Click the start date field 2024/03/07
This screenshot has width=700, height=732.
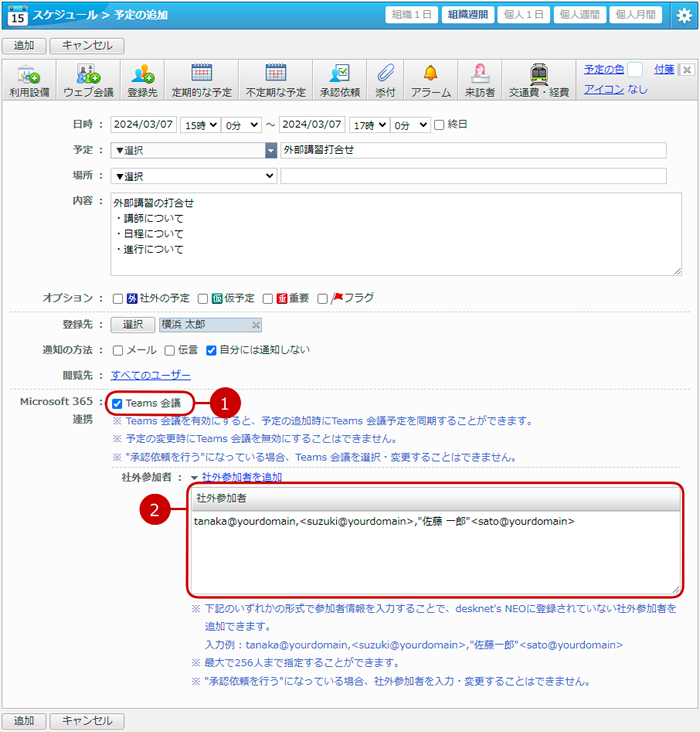coord(143,125)
